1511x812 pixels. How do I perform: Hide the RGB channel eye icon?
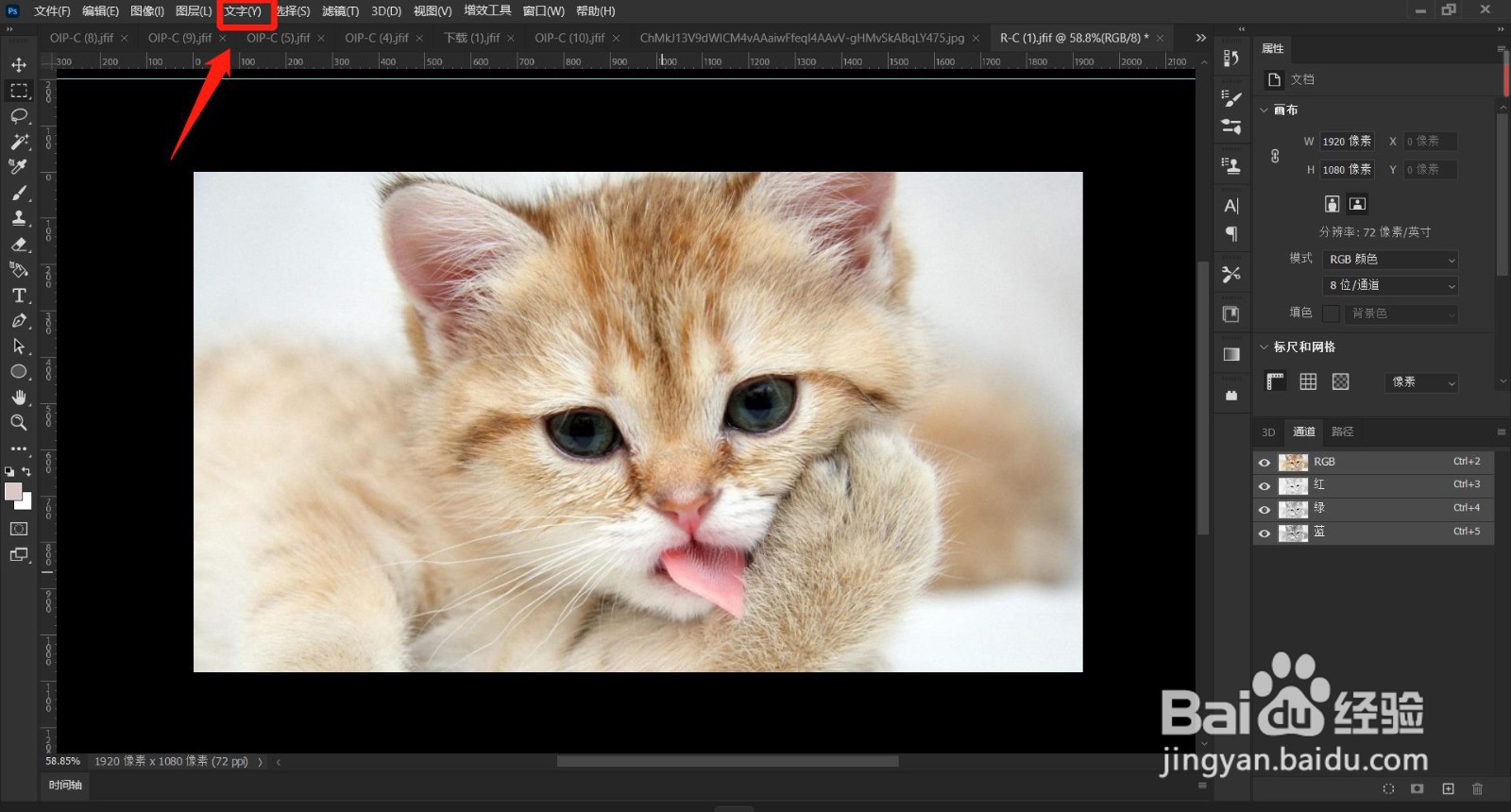point(1265,463)
